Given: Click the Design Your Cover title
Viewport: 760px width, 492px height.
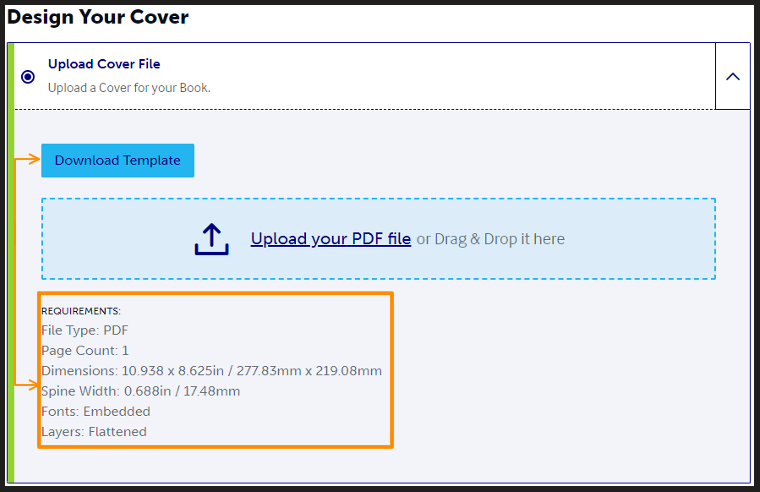Looking at the screenshot, I should tap(98, 17).
